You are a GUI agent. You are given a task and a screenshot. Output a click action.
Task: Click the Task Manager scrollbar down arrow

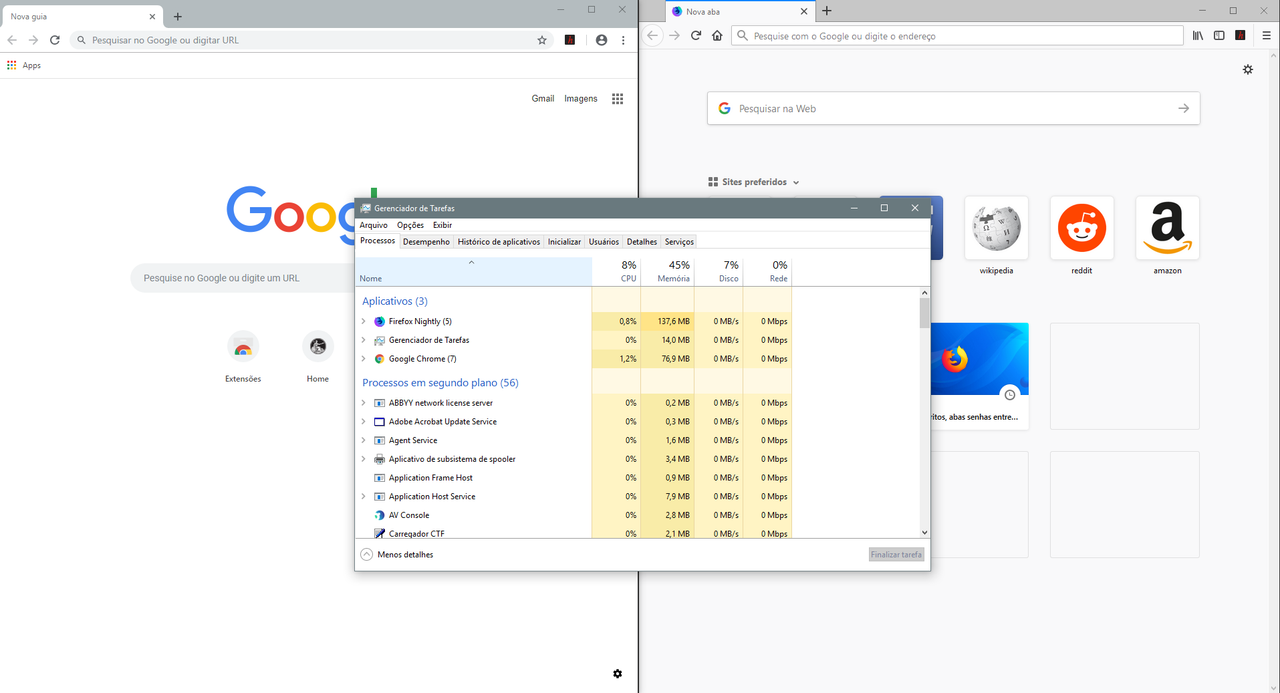[x=925, y=533]
